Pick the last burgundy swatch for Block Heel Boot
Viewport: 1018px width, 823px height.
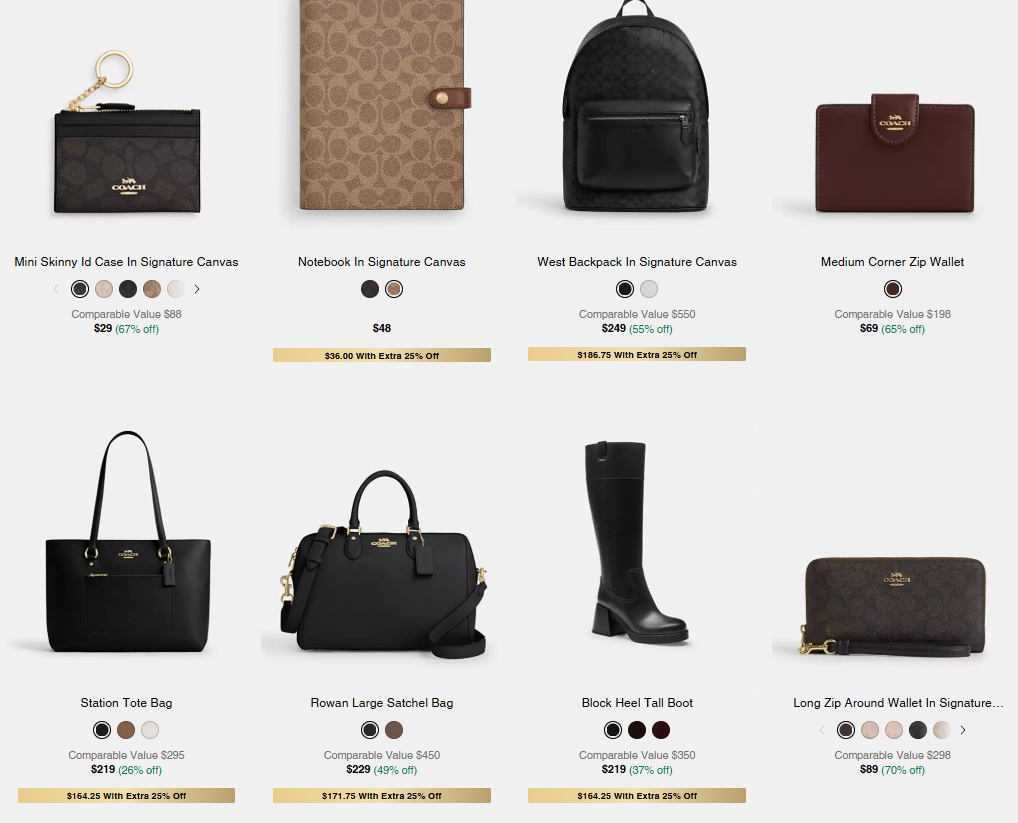[x=661, y=730]
